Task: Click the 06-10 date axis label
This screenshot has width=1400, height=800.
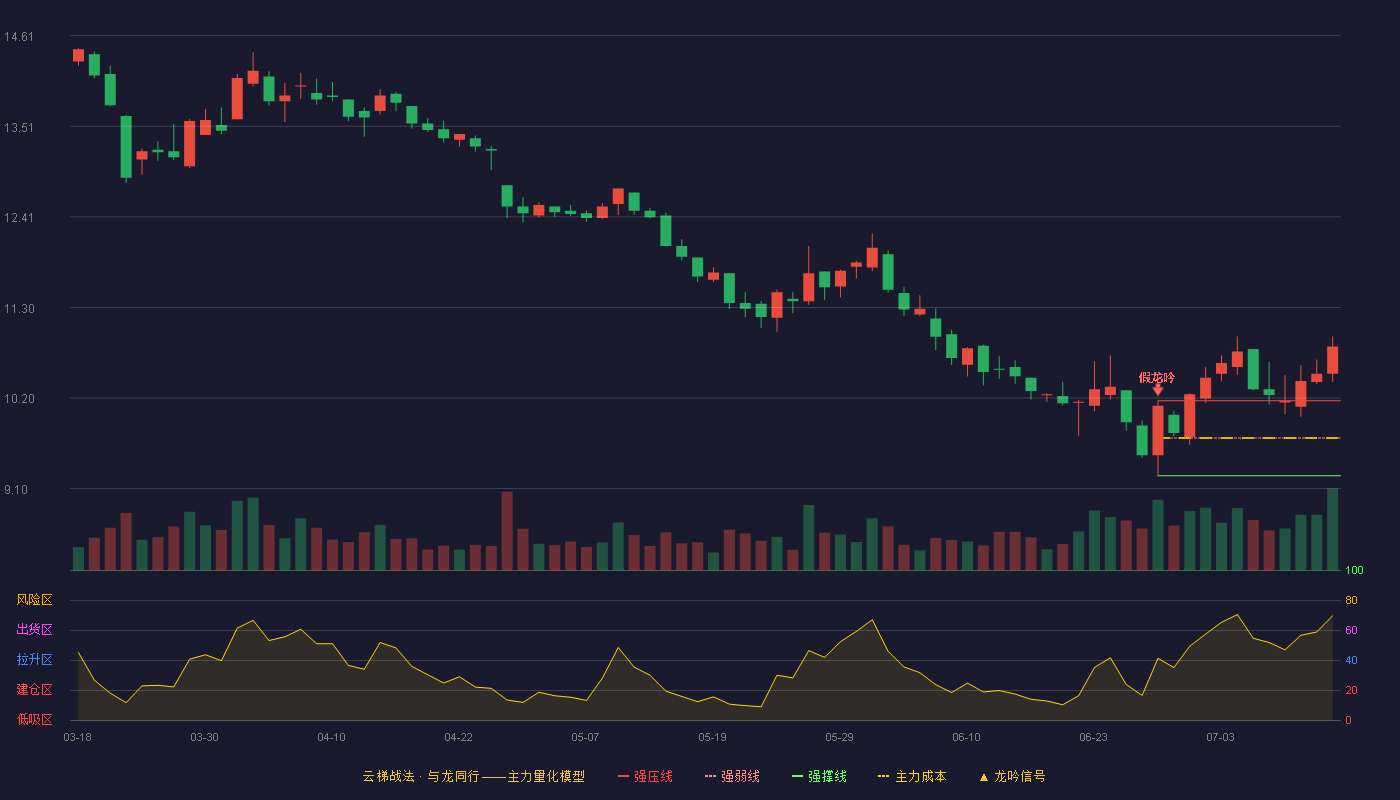Action: coord(966,737)
